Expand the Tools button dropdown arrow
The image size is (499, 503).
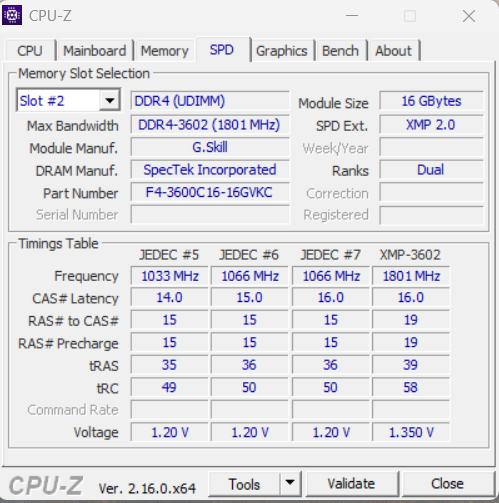[290, 483]
